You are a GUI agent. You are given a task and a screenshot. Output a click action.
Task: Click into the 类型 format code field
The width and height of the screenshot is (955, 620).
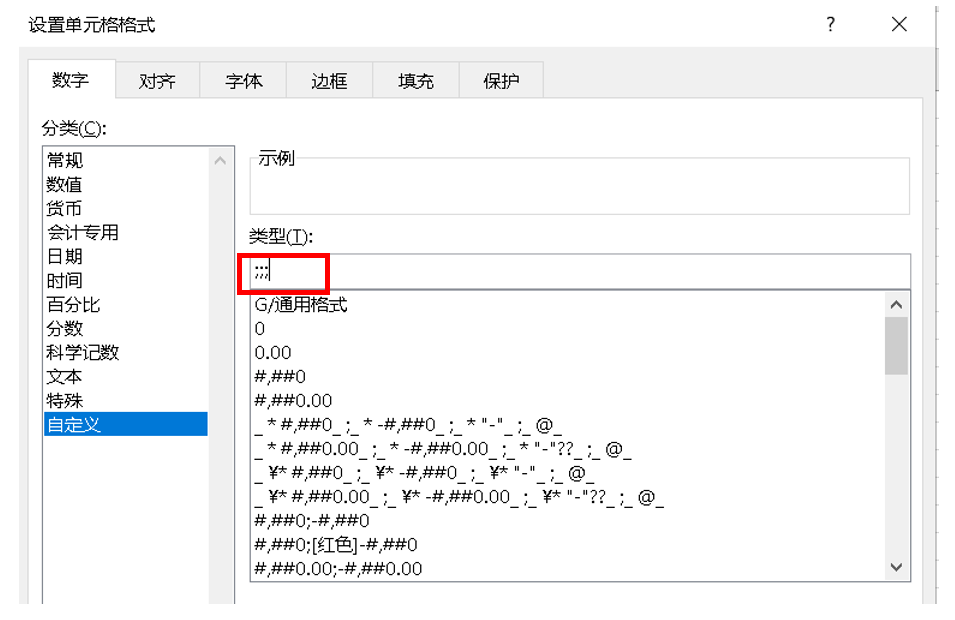click(x=580, y=272)
